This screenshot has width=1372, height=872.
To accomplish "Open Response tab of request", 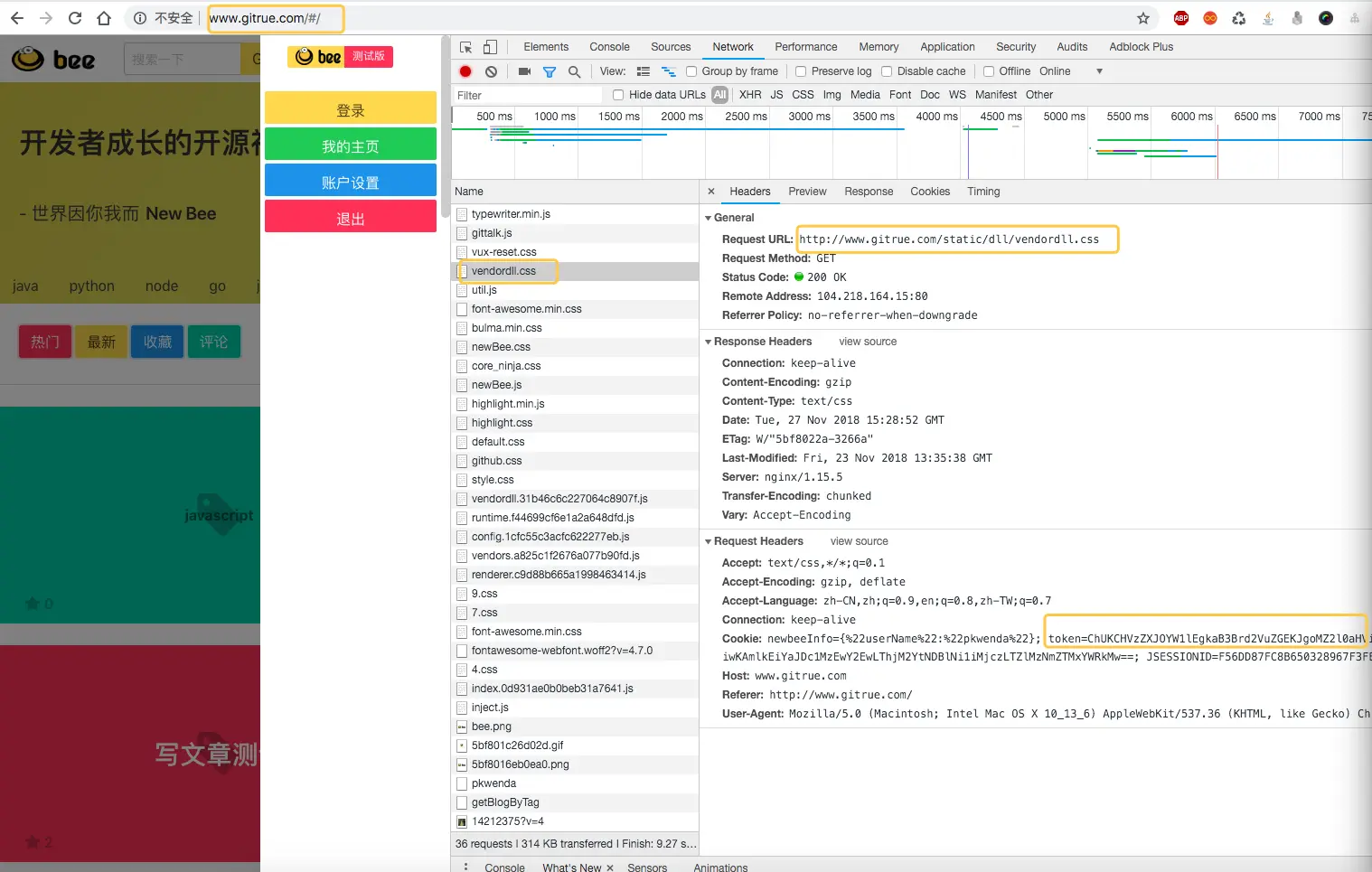I will (869, 192).
